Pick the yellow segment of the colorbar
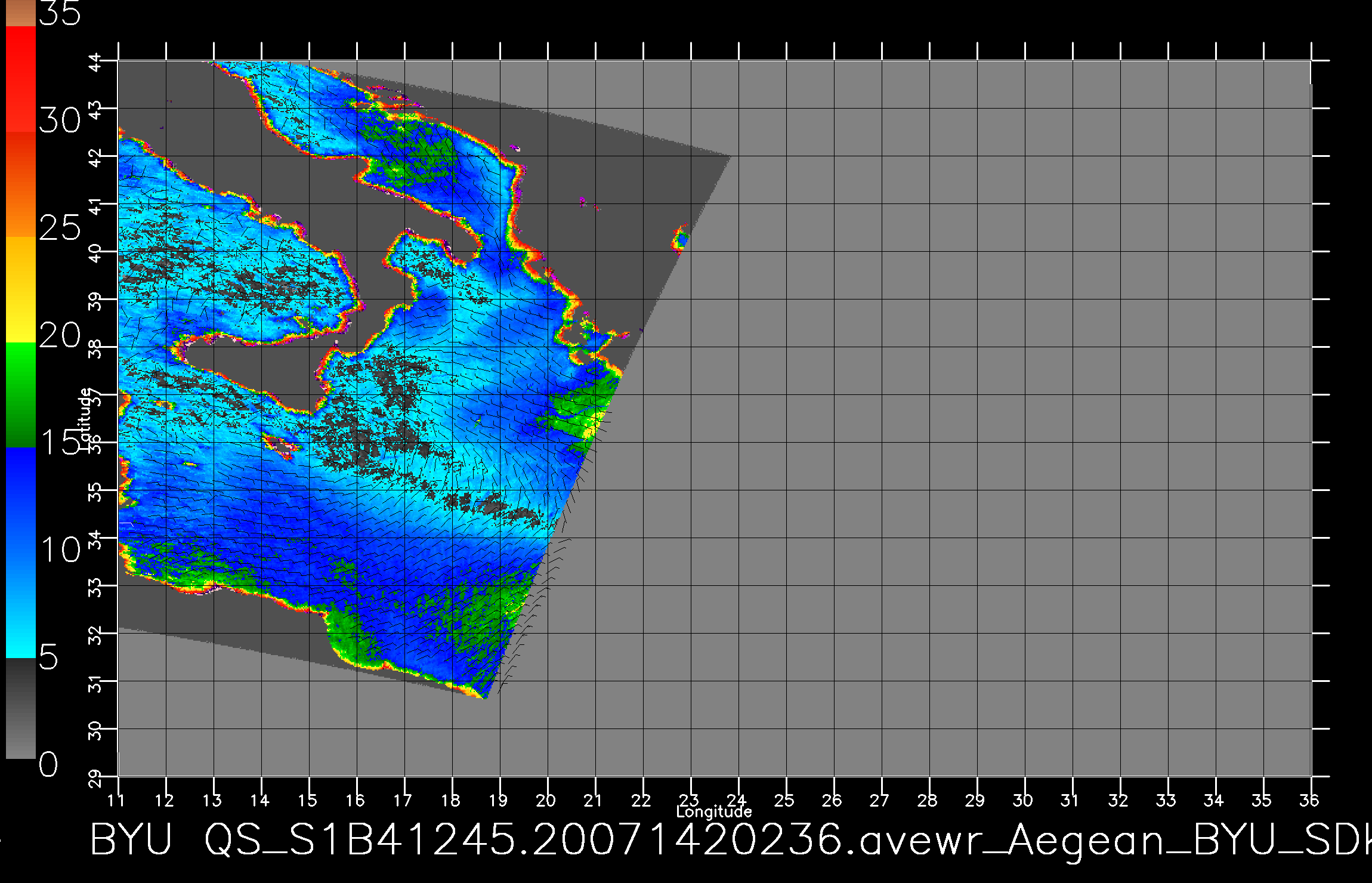Viewport: 1372px width, 883px height. coord(21,289)
